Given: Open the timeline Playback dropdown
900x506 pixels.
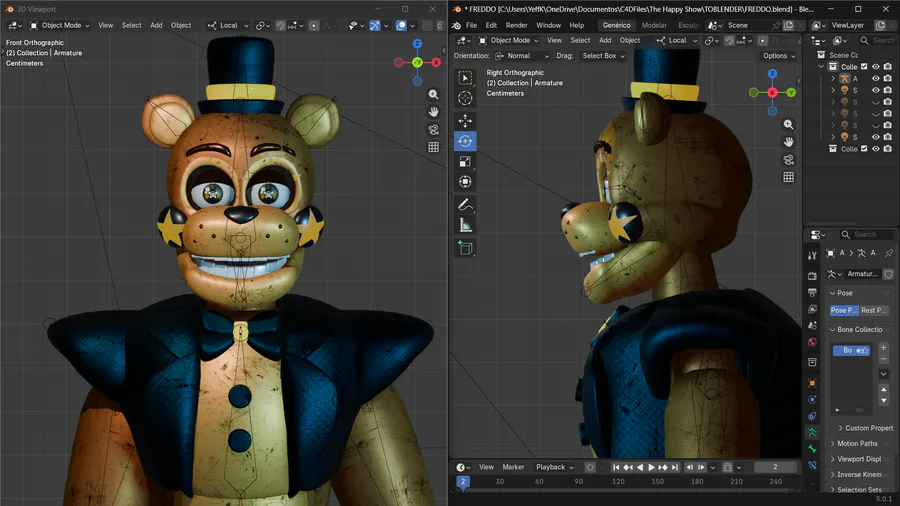Looking at the screenshot, I should coord(554,467).
